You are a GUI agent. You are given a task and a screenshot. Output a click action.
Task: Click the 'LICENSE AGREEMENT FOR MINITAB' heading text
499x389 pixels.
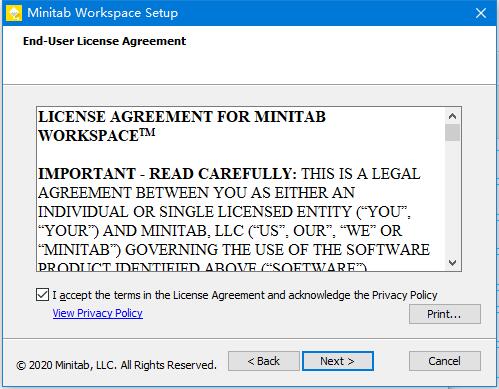pyautogui.click(x=182, y=117)
